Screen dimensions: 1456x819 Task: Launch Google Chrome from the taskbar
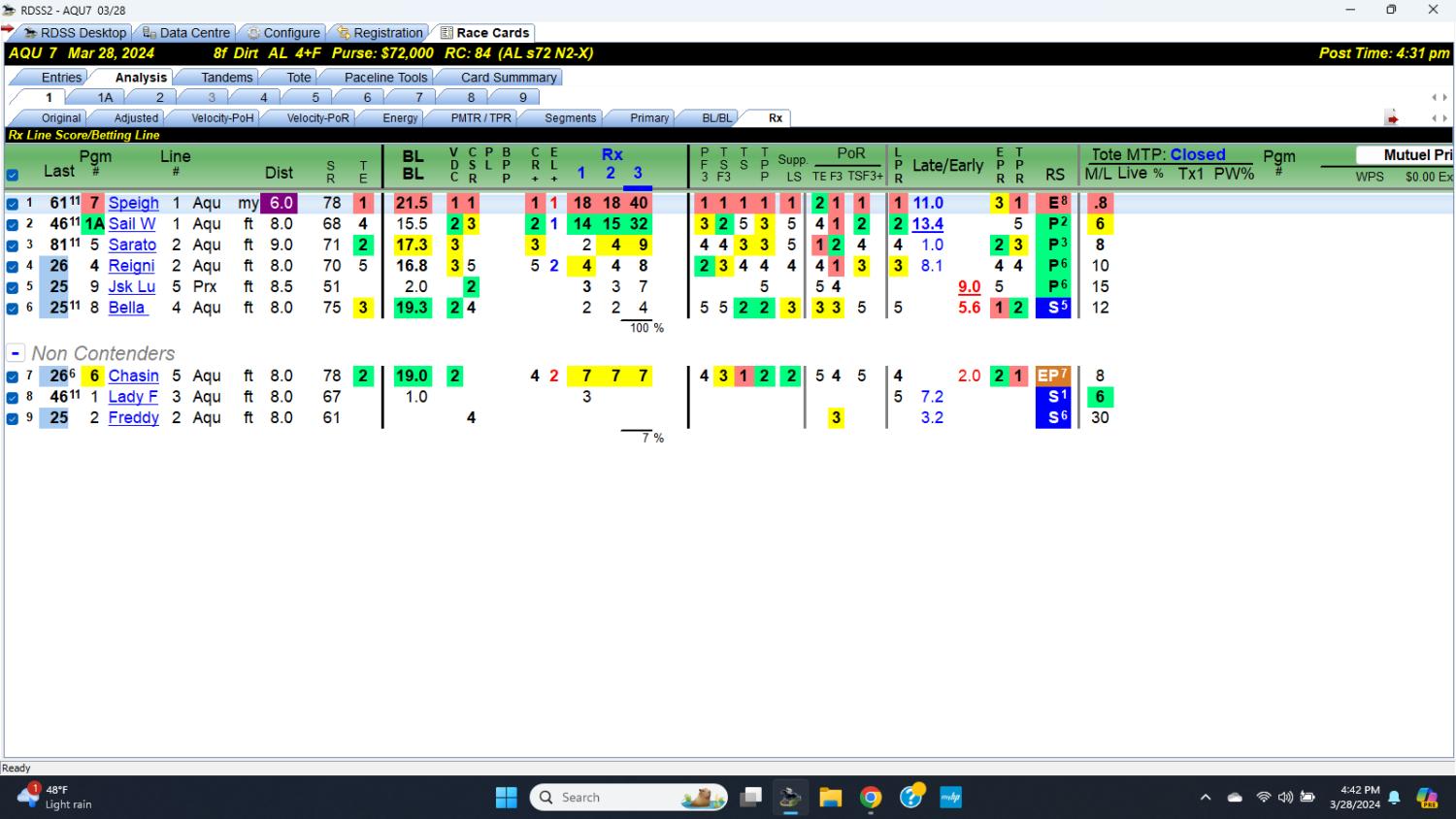871,798
